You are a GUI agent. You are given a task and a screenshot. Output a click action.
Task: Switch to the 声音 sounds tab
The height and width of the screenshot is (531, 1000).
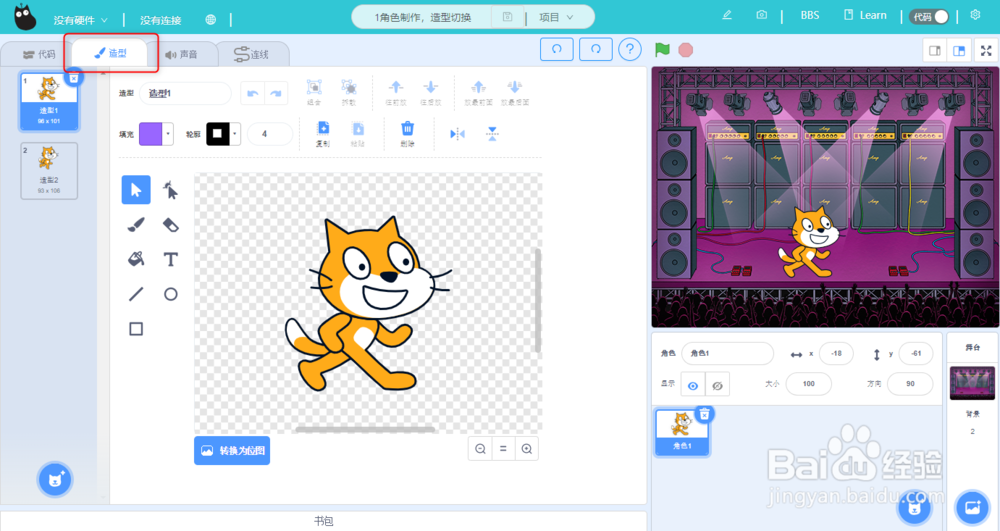click(x=182, y=55)
